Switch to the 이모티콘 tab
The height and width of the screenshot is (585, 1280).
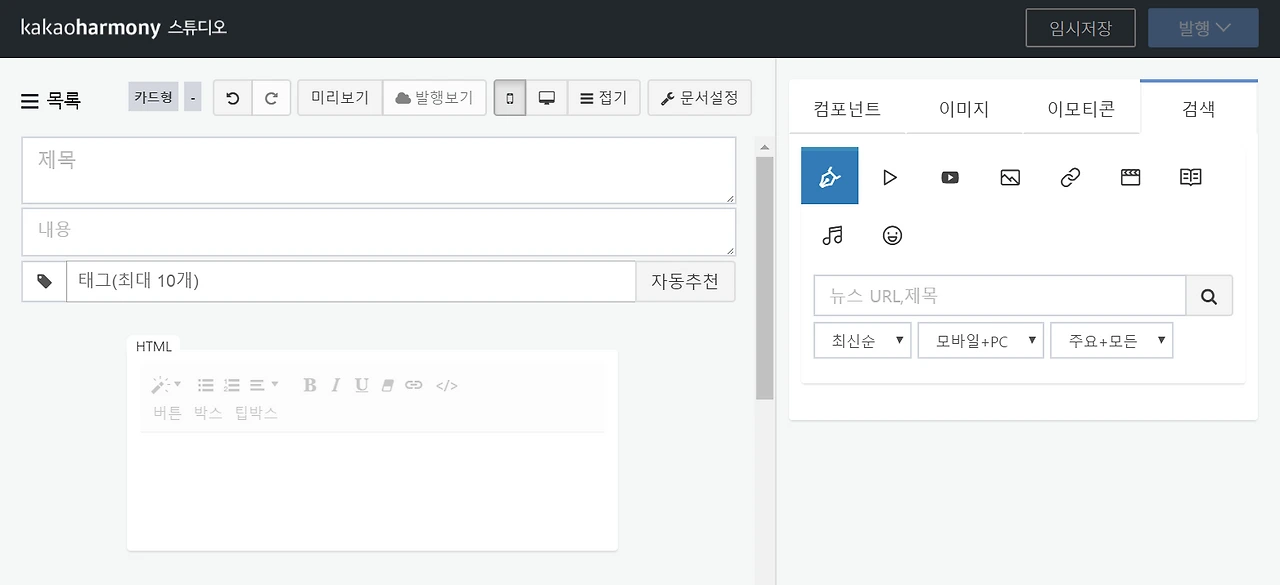(x=1082, y=109)
